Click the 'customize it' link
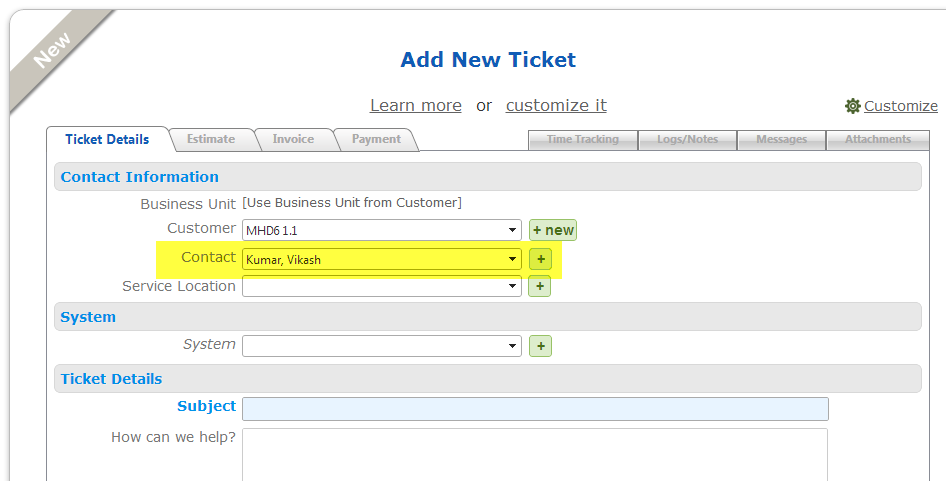This screenshot has height=481, width=946. 556,105
